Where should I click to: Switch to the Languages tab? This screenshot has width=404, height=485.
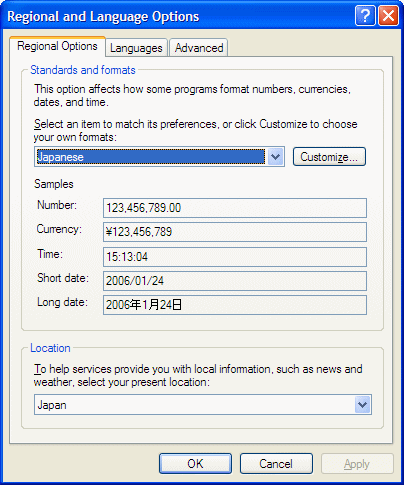(x=136, y=48)
